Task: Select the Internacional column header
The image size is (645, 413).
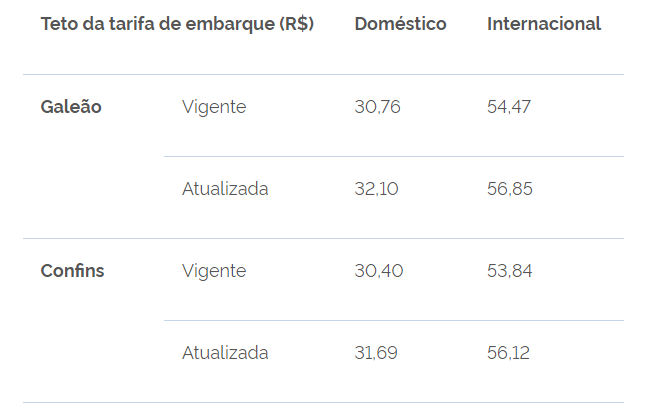Action: (544, 24)
